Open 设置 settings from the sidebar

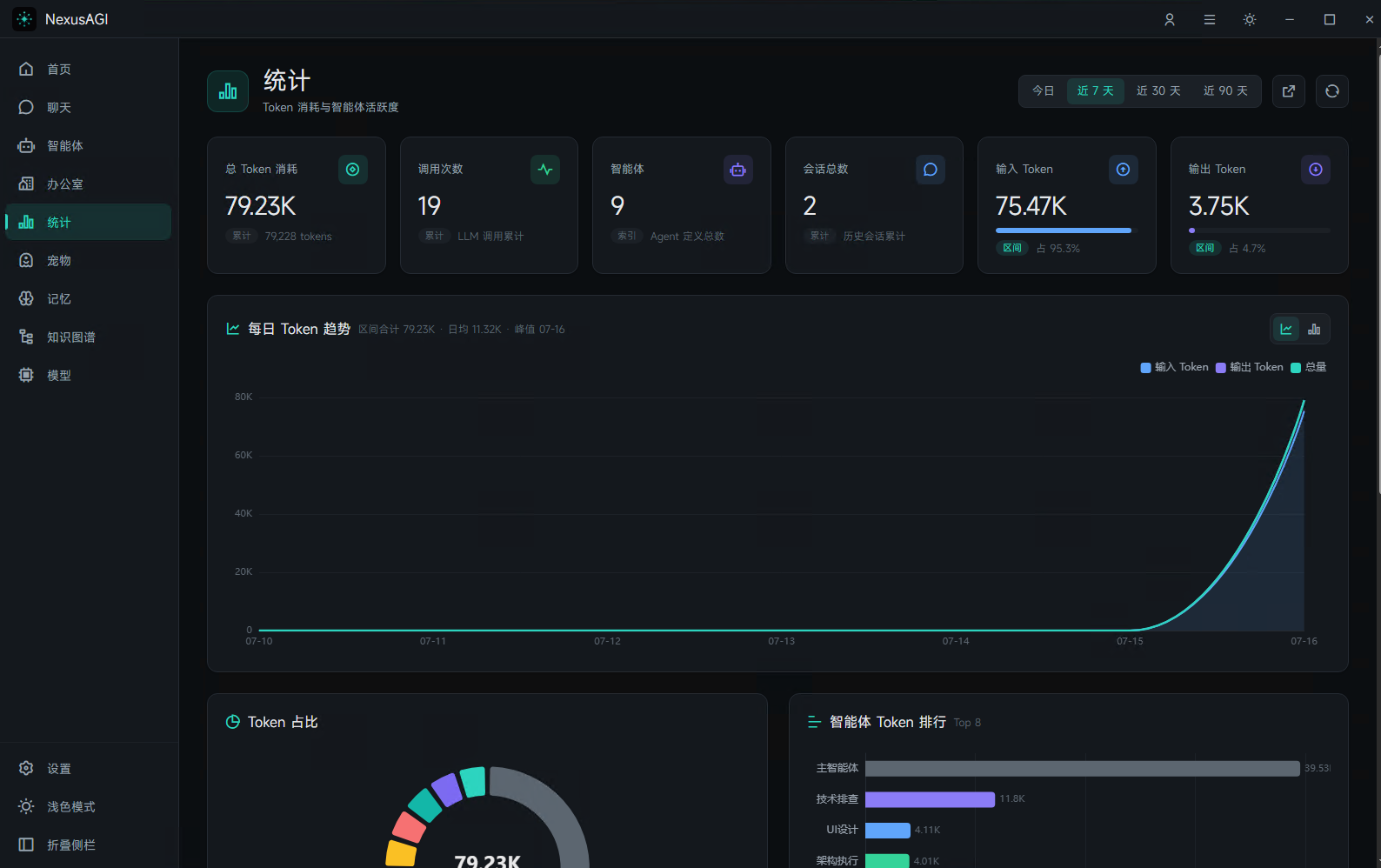click(x=88, y=769)
